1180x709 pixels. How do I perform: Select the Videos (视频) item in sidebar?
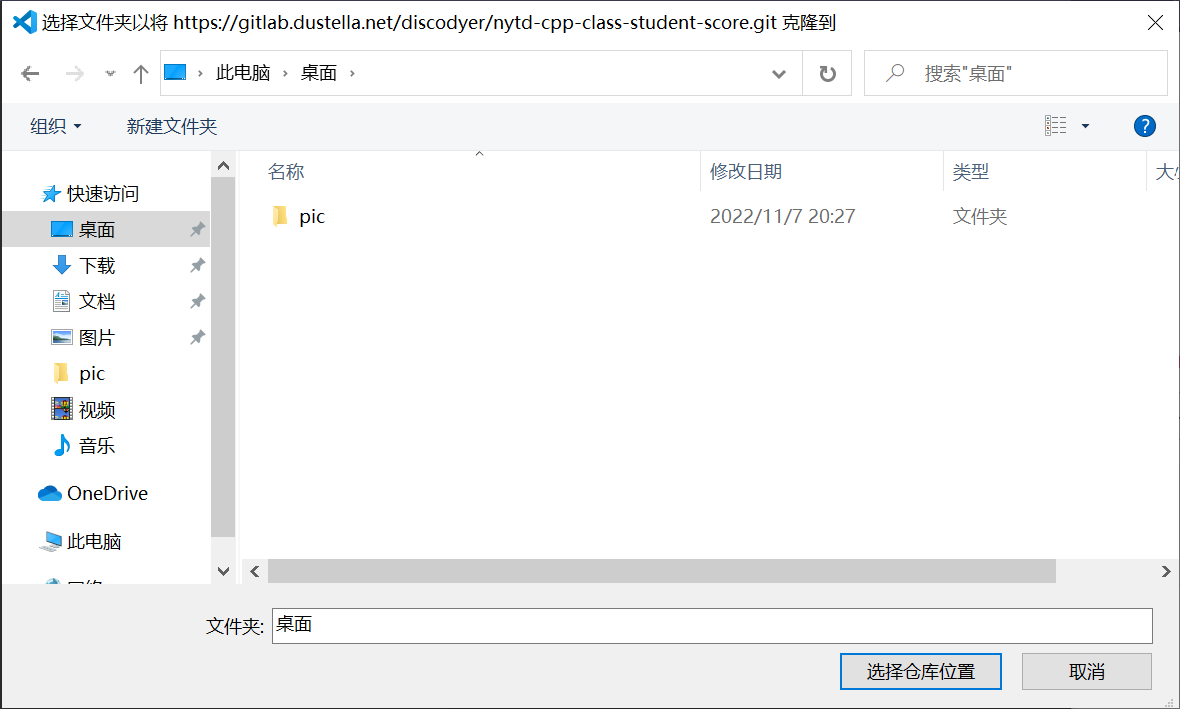pyautogui.click(x=96, y=410)
